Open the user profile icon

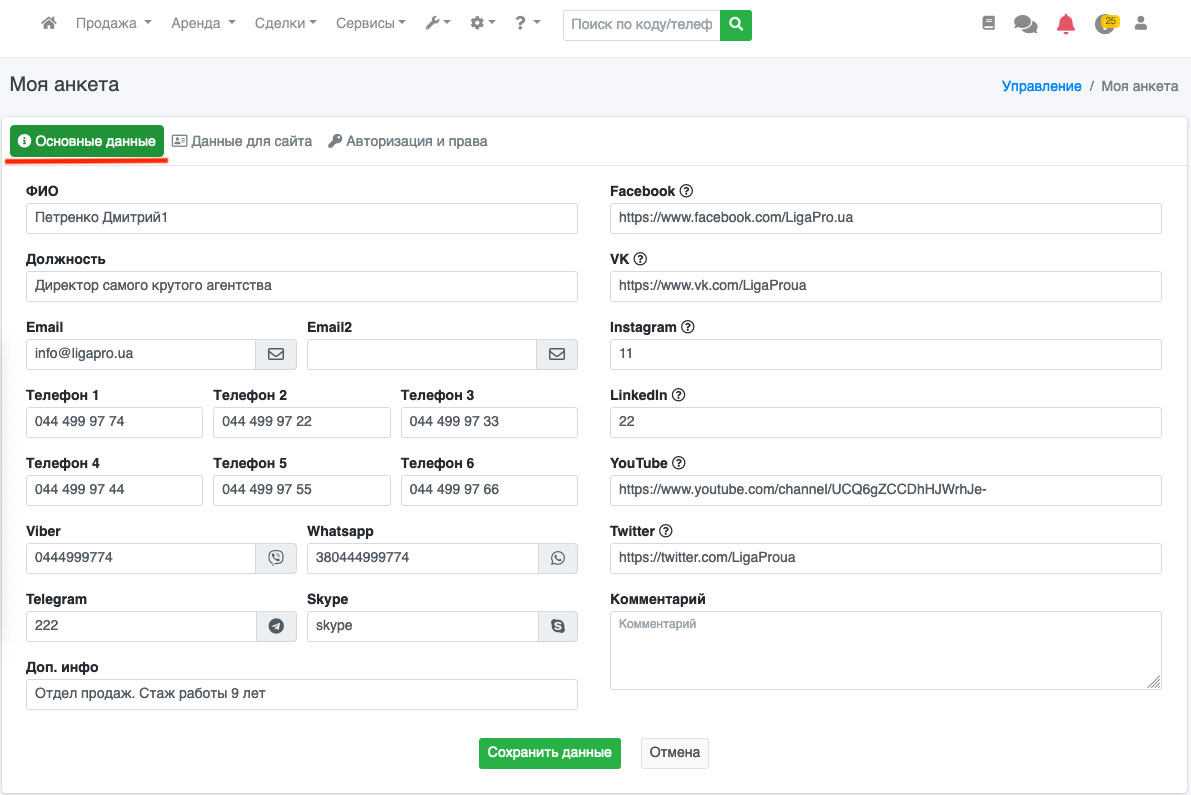[x=1140, y=23]
